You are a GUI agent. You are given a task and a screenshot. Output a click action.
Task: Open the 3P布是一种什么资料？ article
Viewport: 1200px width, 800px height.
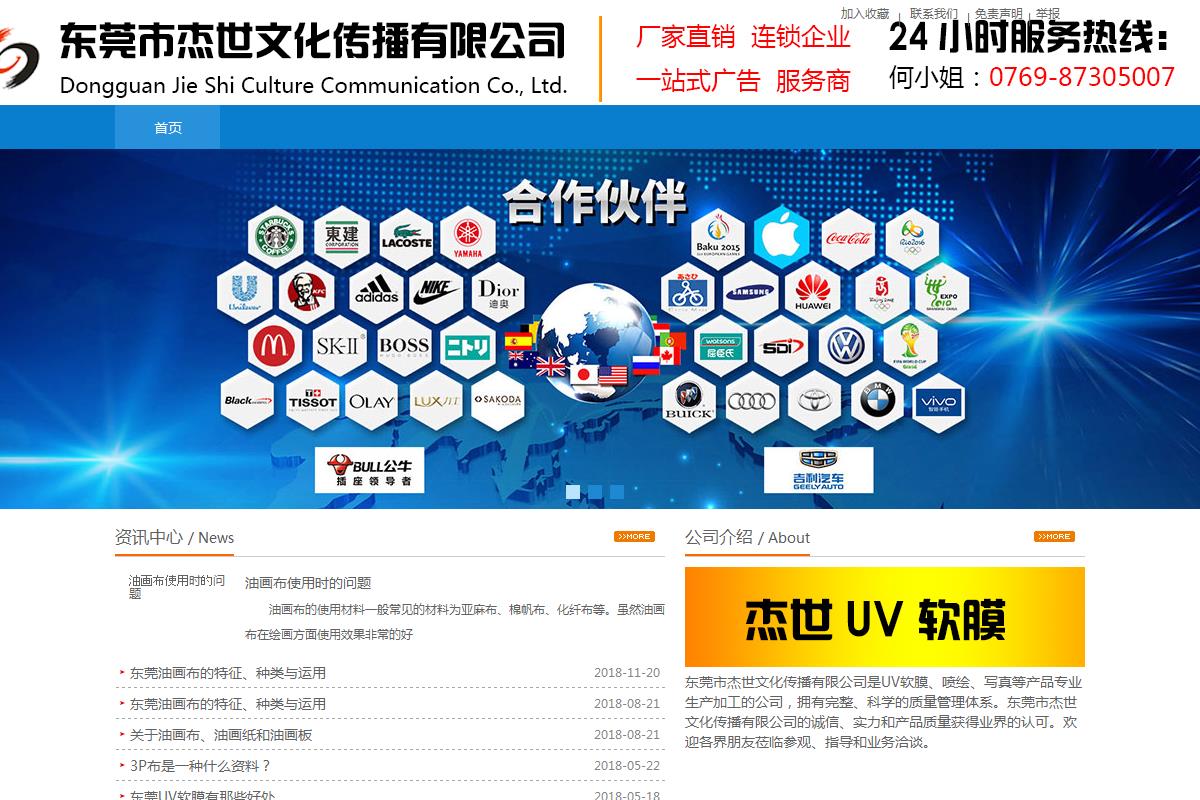200,766
